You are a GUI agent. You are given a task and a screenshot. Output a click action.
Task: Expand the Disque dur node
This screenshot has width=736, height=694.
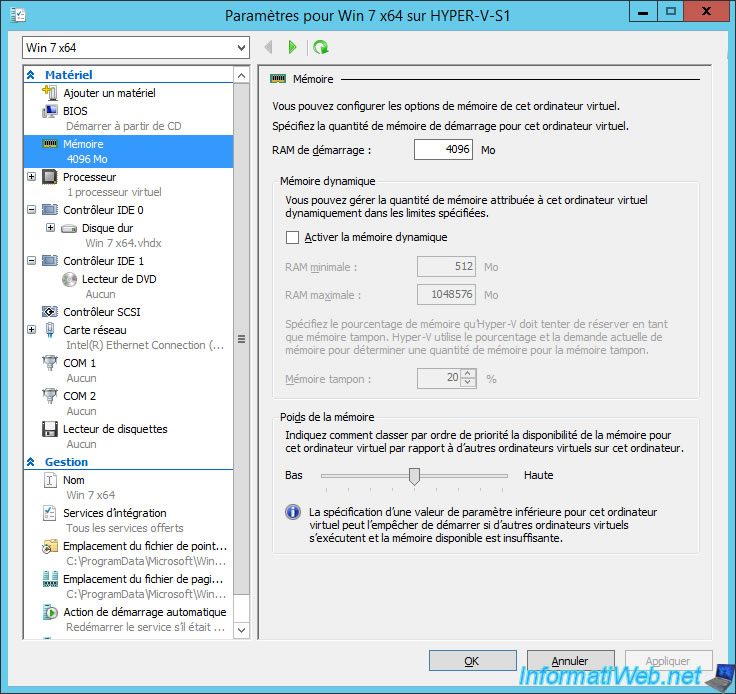tap(50, 228)
